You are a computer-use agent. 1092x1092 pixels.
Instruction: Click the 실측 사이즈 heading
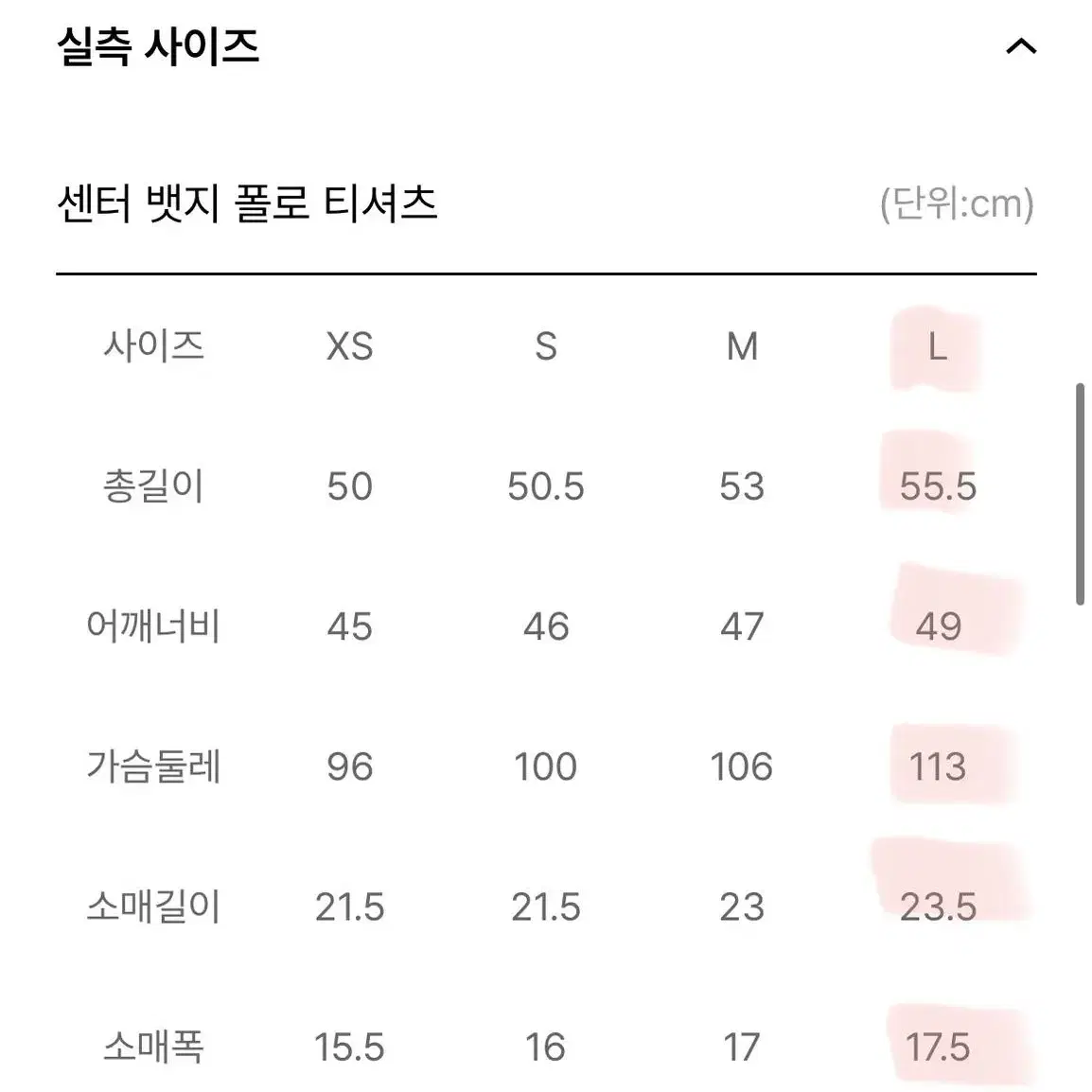point(158,47)
